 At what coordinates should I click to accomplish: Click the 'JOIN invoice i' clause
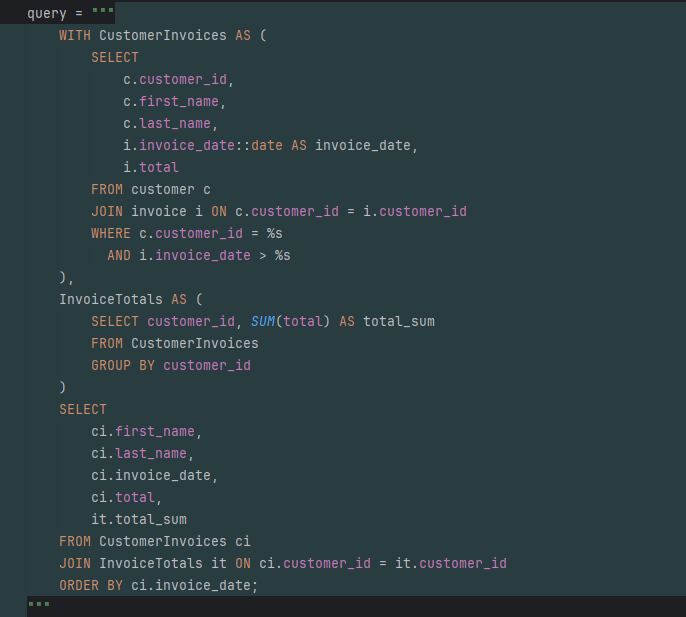146,211
